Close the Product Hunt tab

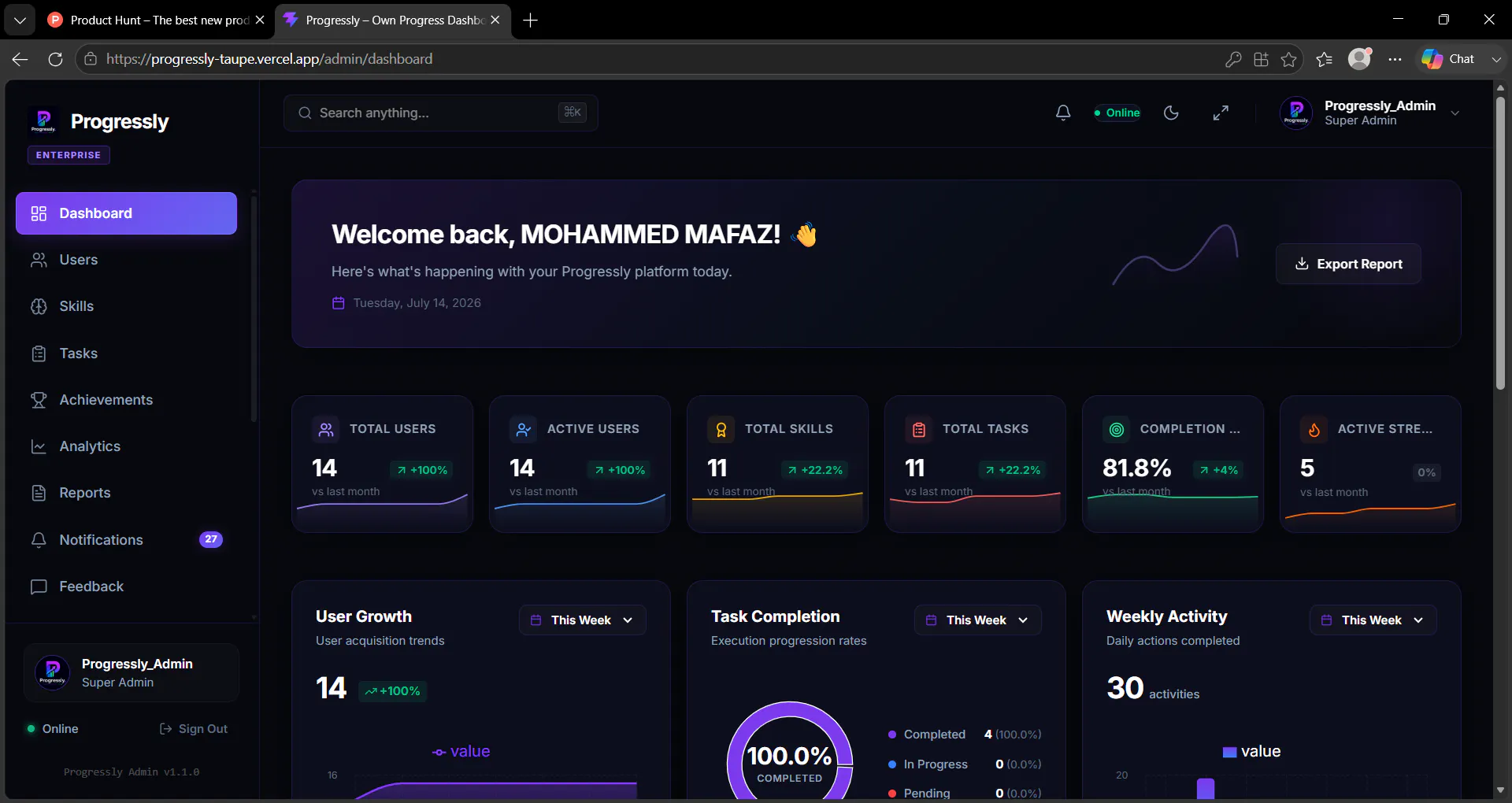[x=260, y=20]
